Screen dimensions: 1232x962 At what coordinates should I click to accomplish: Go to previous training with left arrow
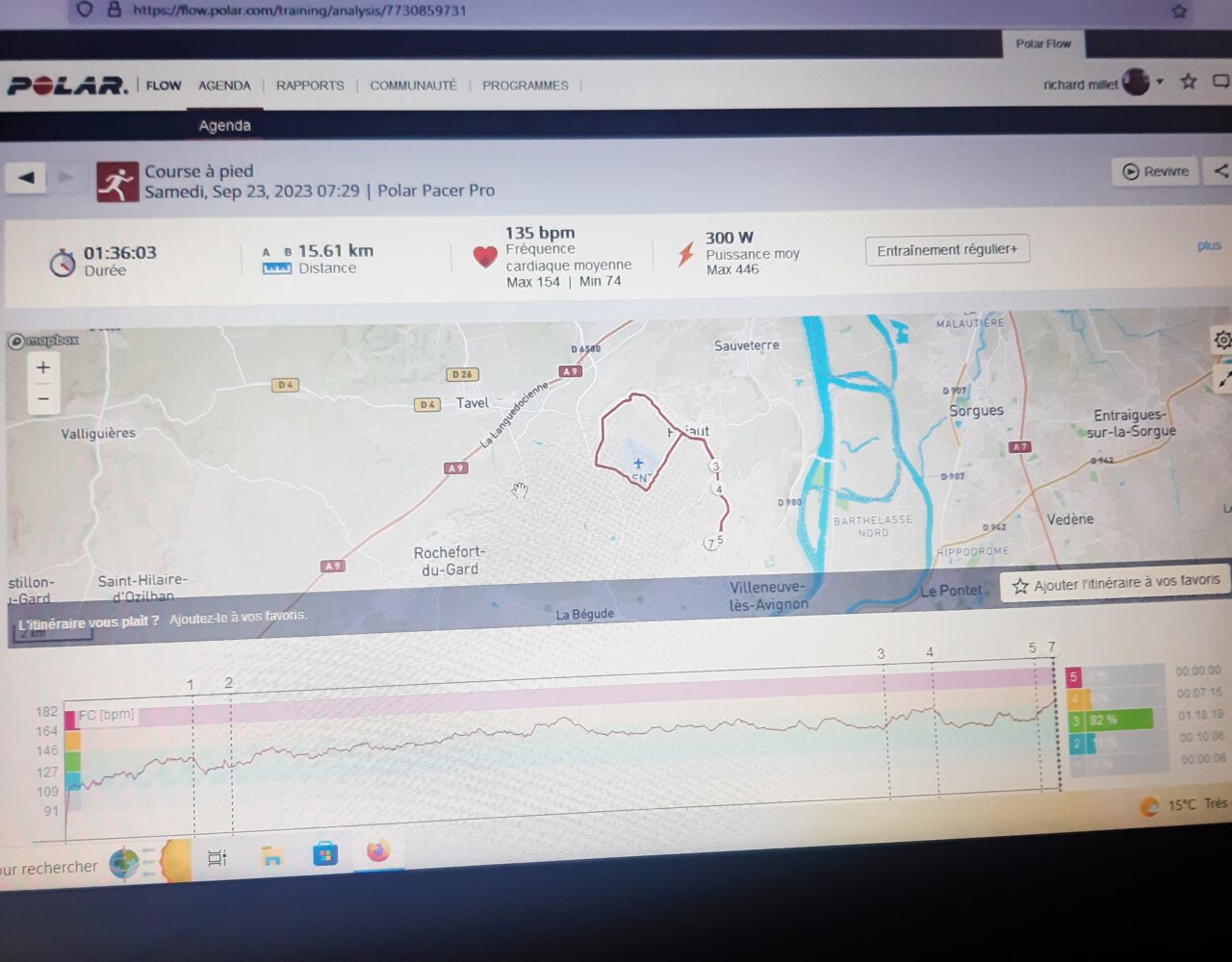[26, 177]
